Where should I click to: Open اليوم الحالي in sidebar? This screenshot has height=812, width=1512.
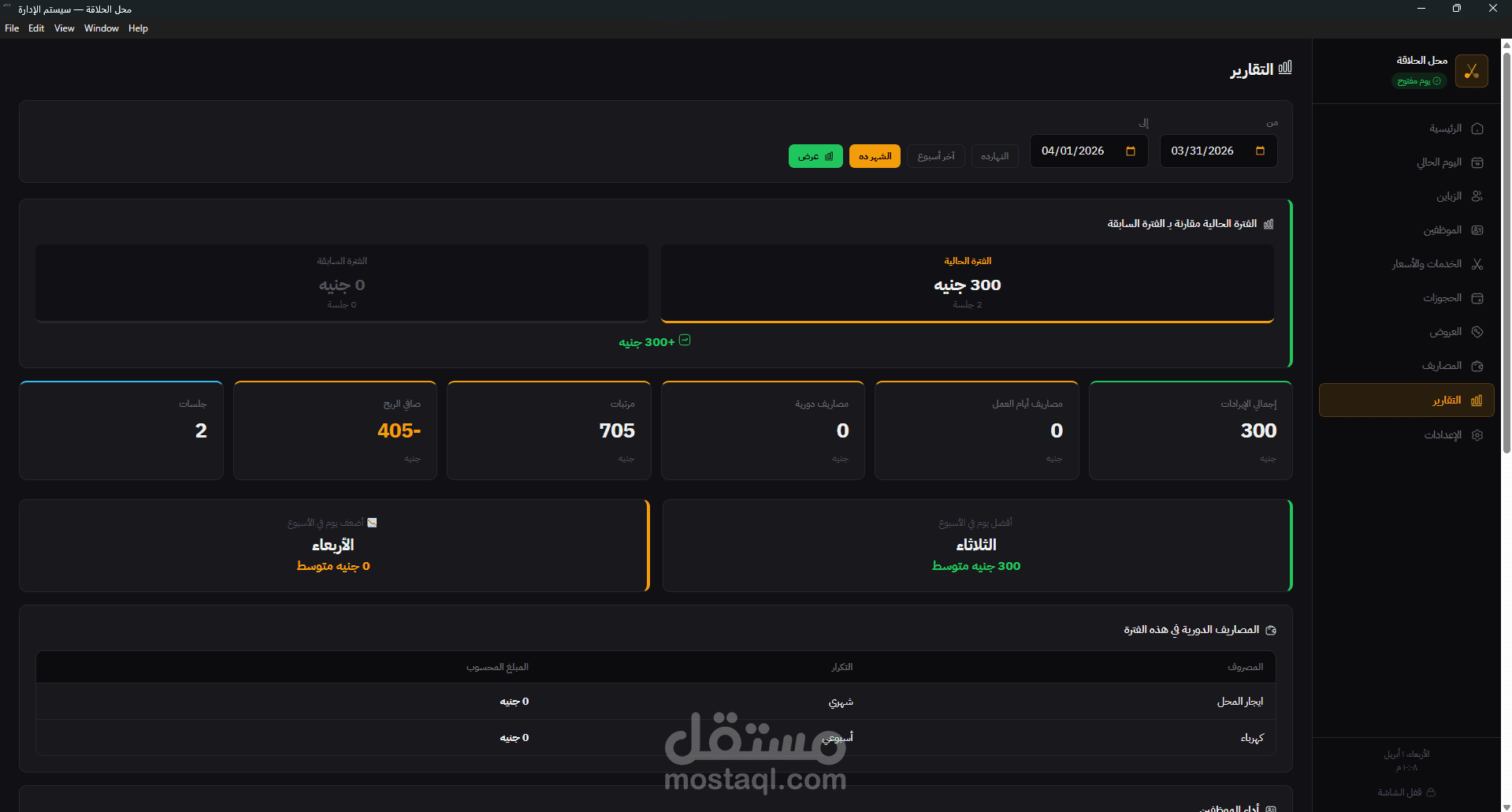point(1406,162)
